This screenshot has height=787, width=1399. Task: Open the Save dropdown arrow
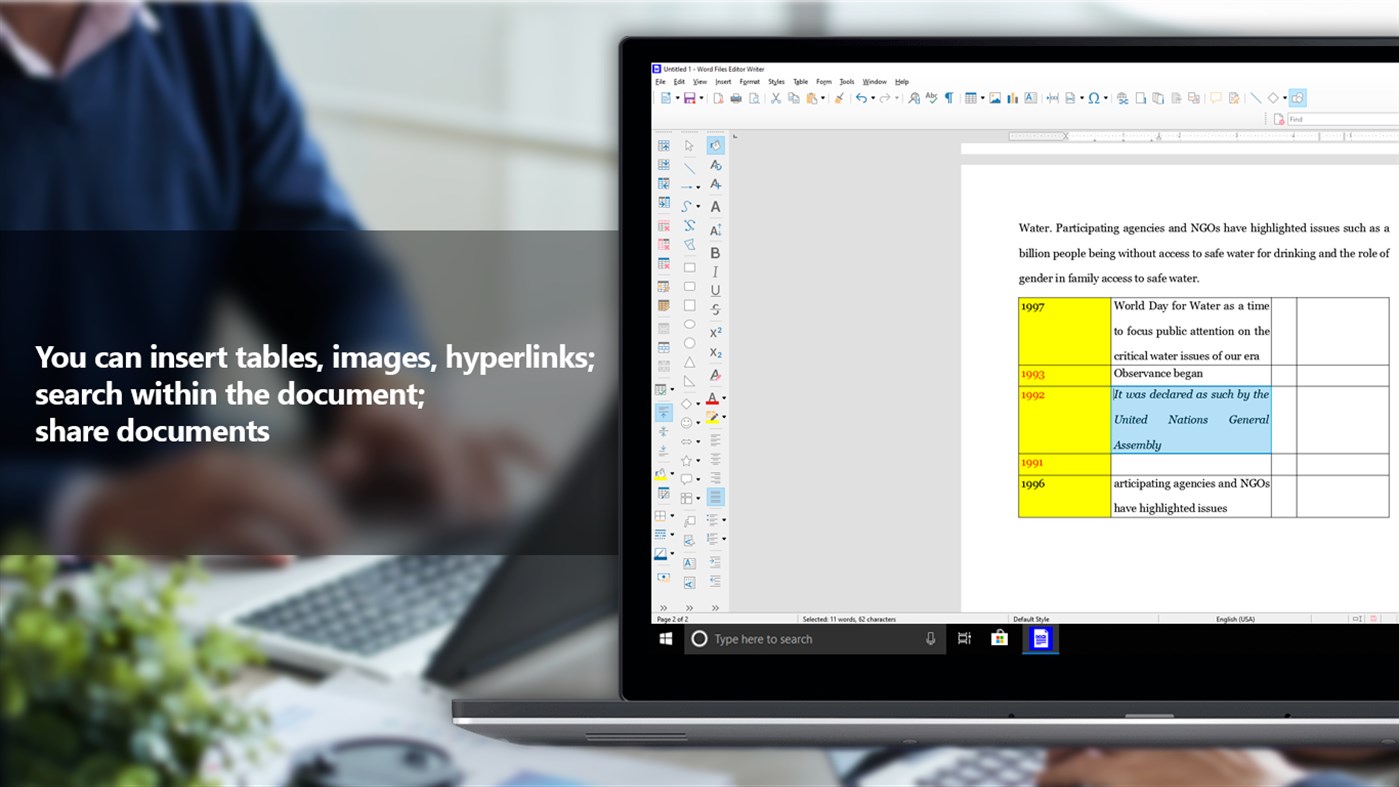pyautogui.click(x=700, y=97)
